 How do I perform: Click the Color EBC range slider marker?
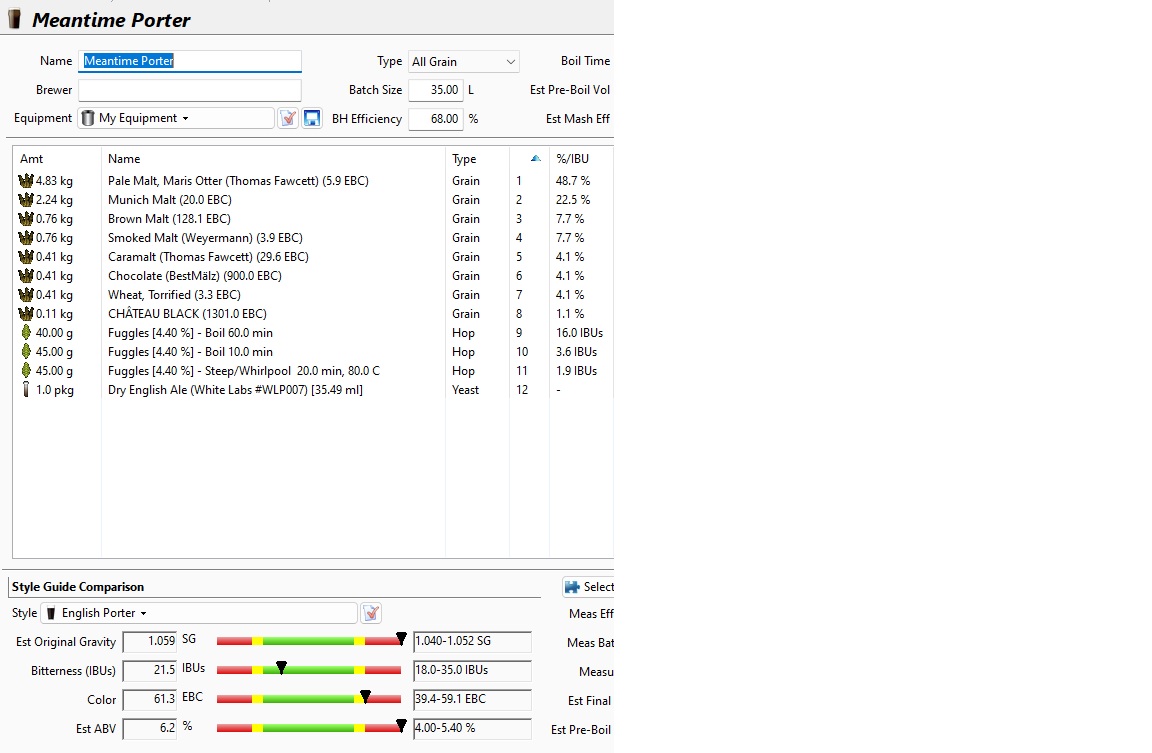click(365, 696)
